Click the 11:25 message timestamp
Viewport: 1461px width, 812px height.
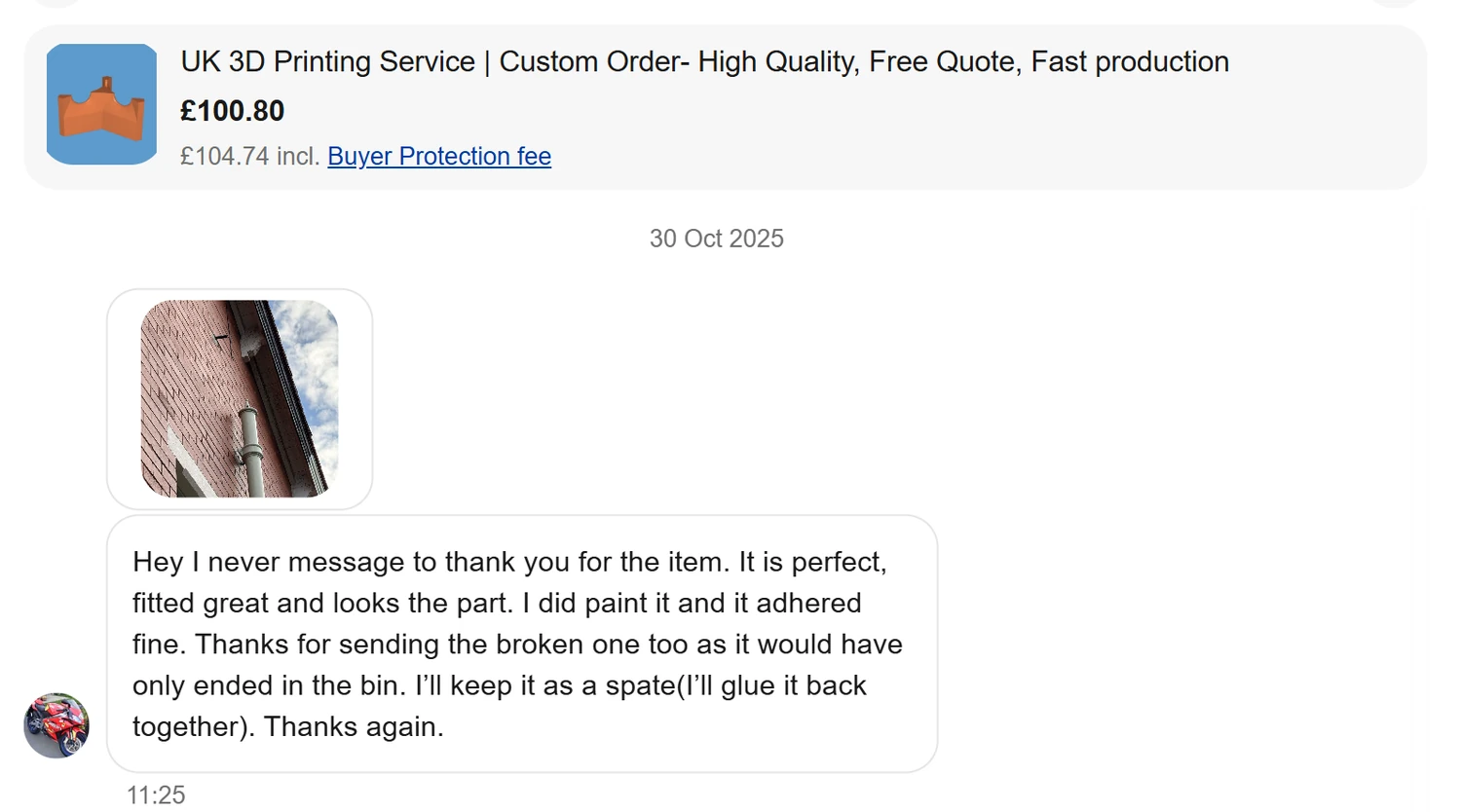pos(156,794)
